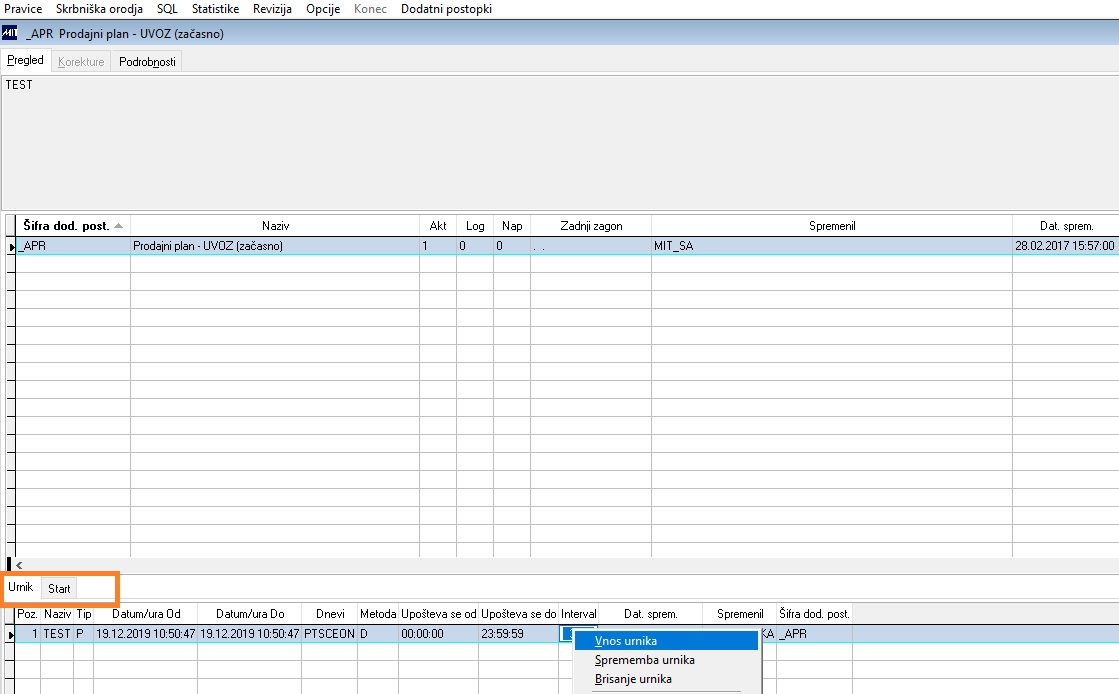Open the Pravice menu
This screenshot has height=694, width=1119.
click(x=23, y=9)
